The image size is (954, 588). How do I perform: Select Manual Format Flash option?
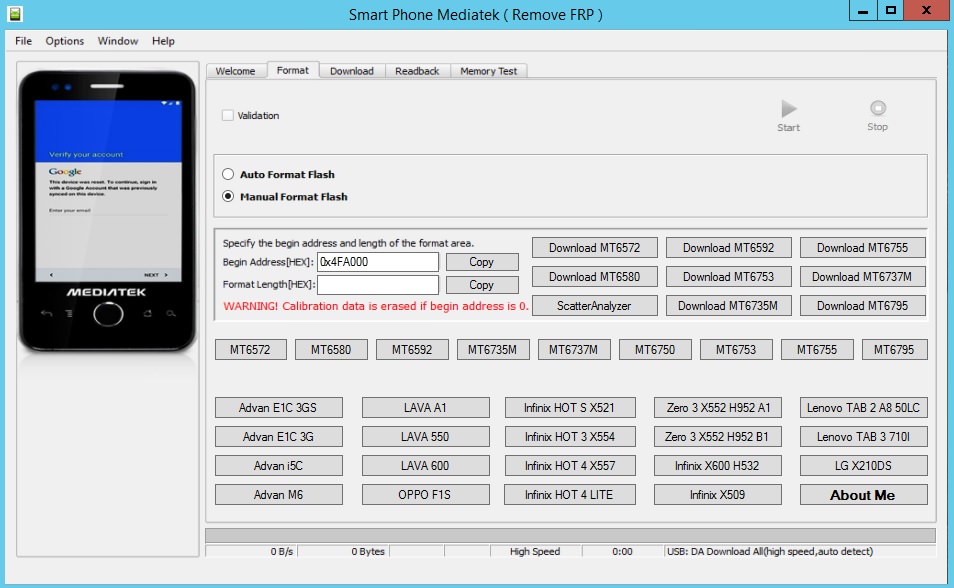(228, 196)
